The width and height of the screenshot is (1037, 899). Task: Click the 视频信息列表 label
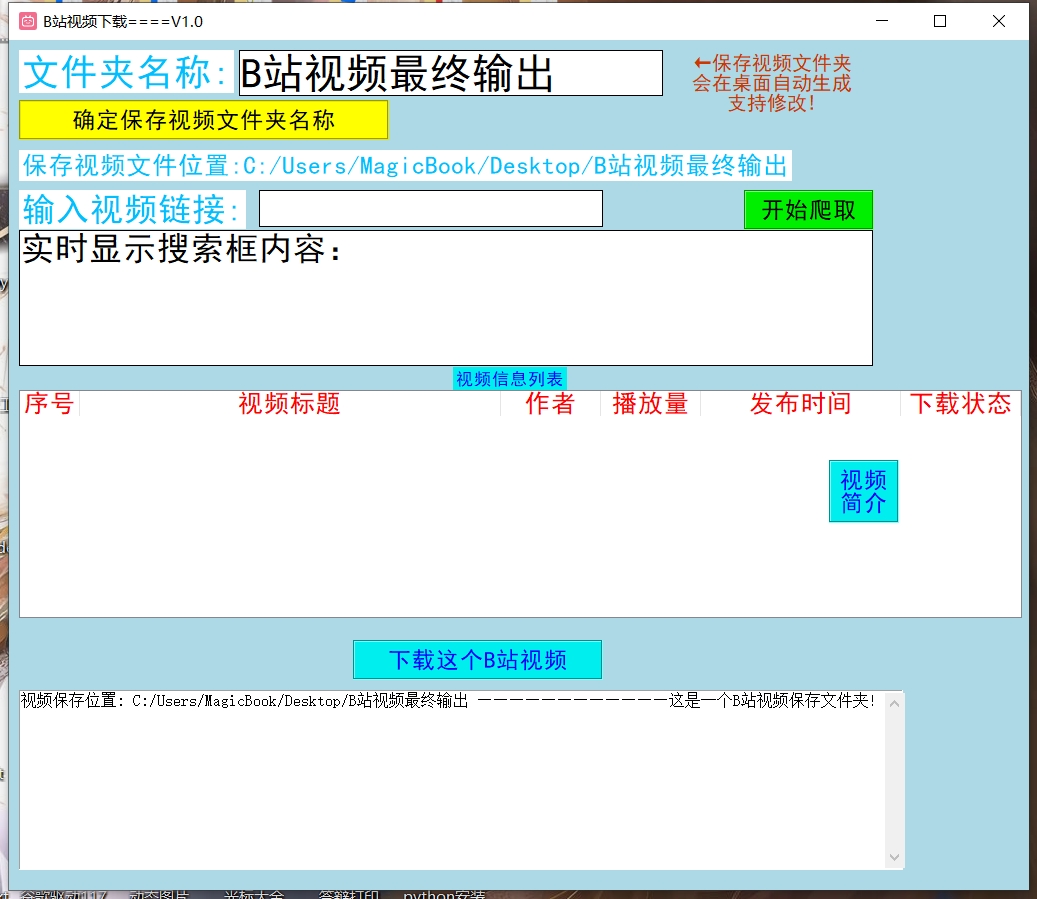point(509,378)
